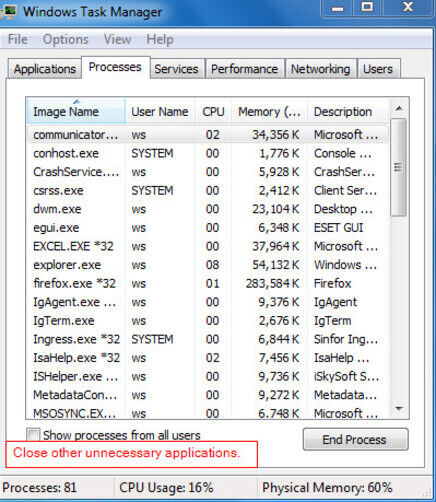Select the firefox.exe *32 process row
The height and width of the screenshot is (502, 436).
208,283
